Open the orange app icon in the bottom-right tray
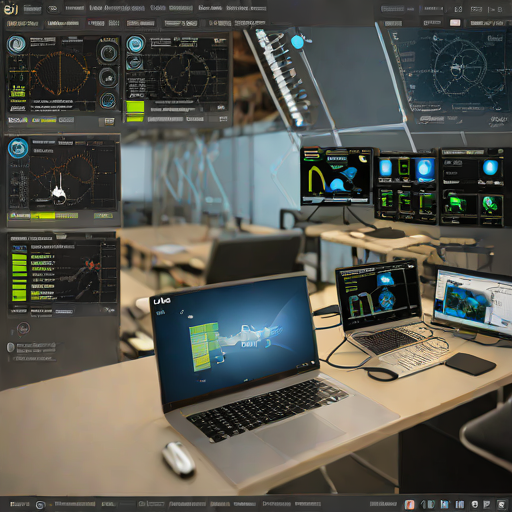 [410, 504]
